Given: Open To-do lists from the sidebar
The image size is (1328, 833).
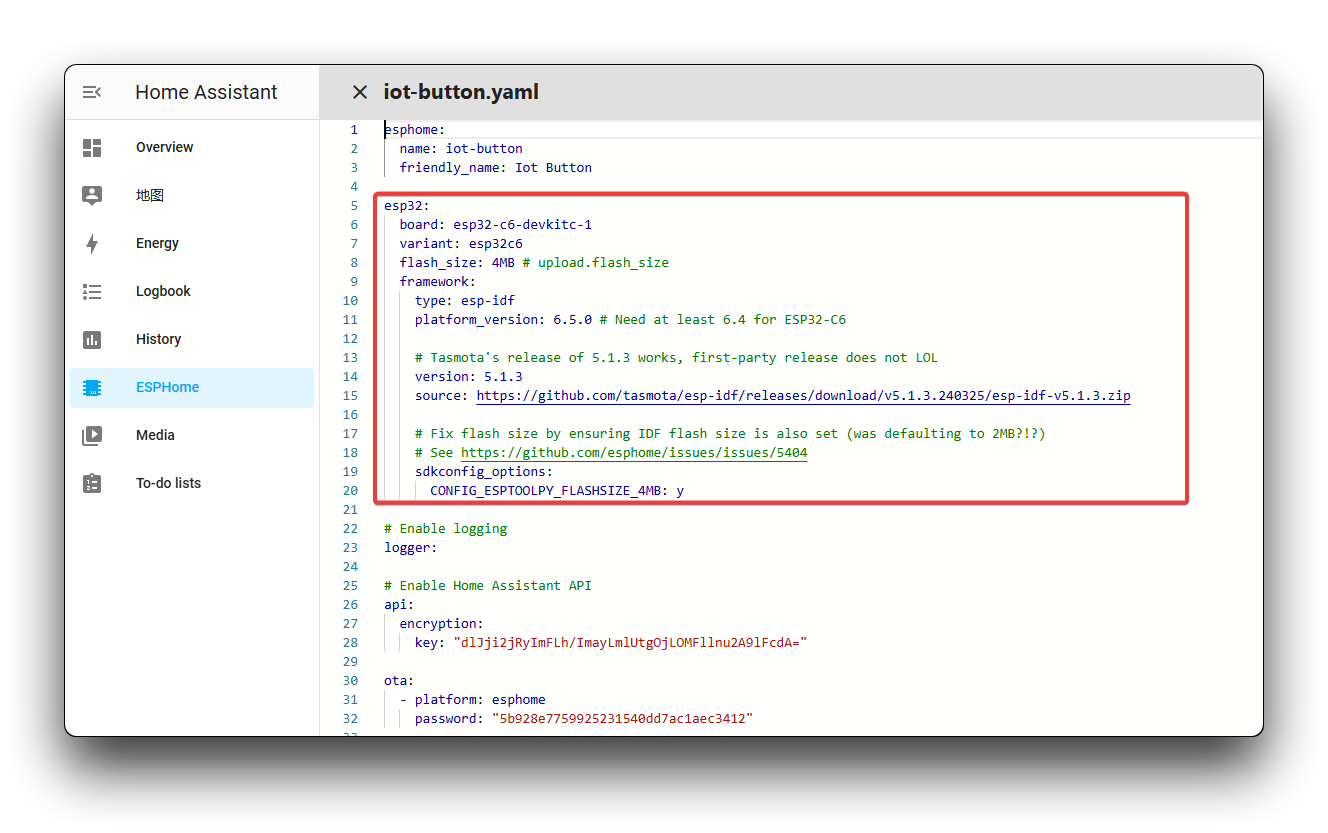Looking at the screenshot, I should point(191,483).
